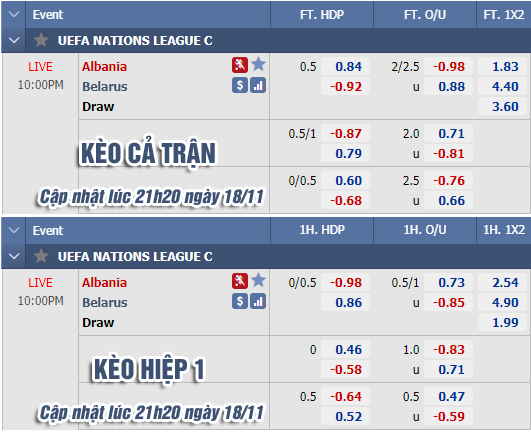This screenshot has height=433, width=531.
Task: Pick full-time Albania win odds 1.83
Action: coord(503,66)
